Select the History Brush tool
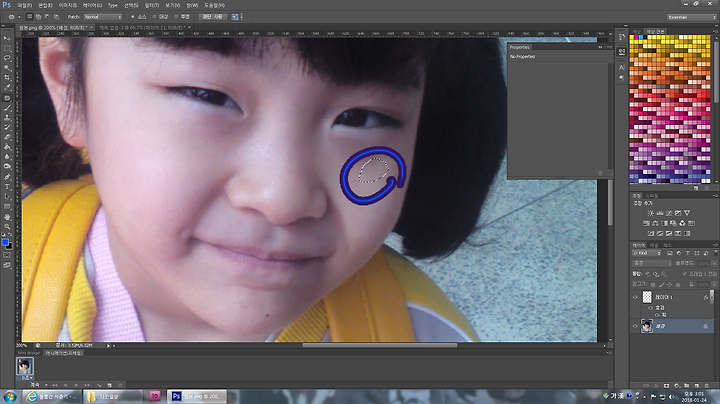Screen dimensions: 720x404 click(7, 127)
